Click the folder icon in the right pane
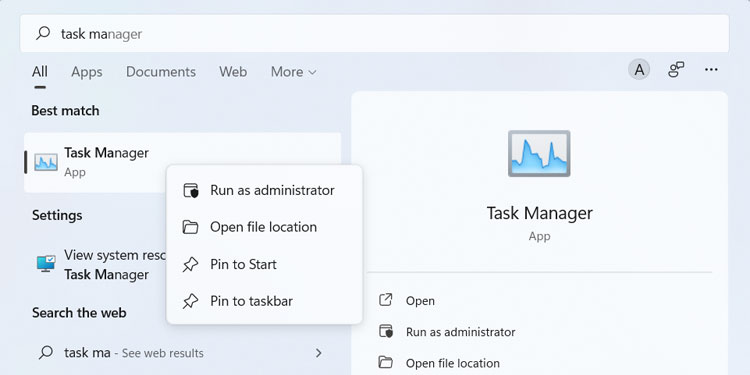 (386, 362)
